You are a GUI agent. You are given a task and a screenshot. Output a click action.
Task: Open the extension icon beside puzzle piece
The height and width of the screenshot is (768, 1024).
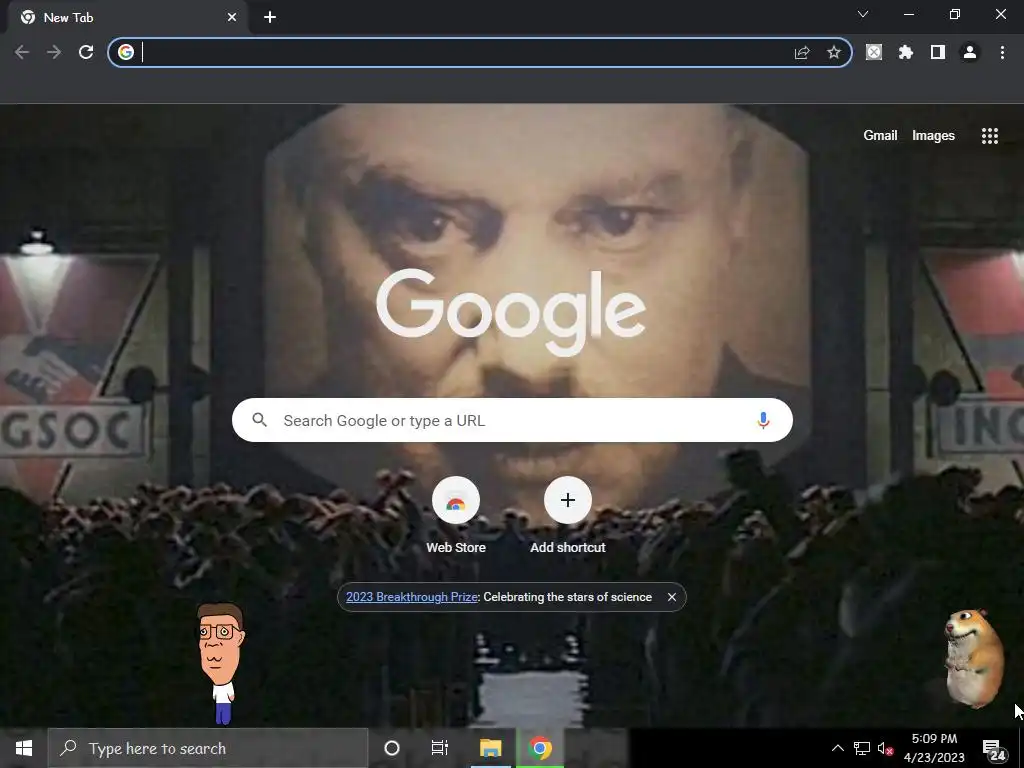(874, 52)
